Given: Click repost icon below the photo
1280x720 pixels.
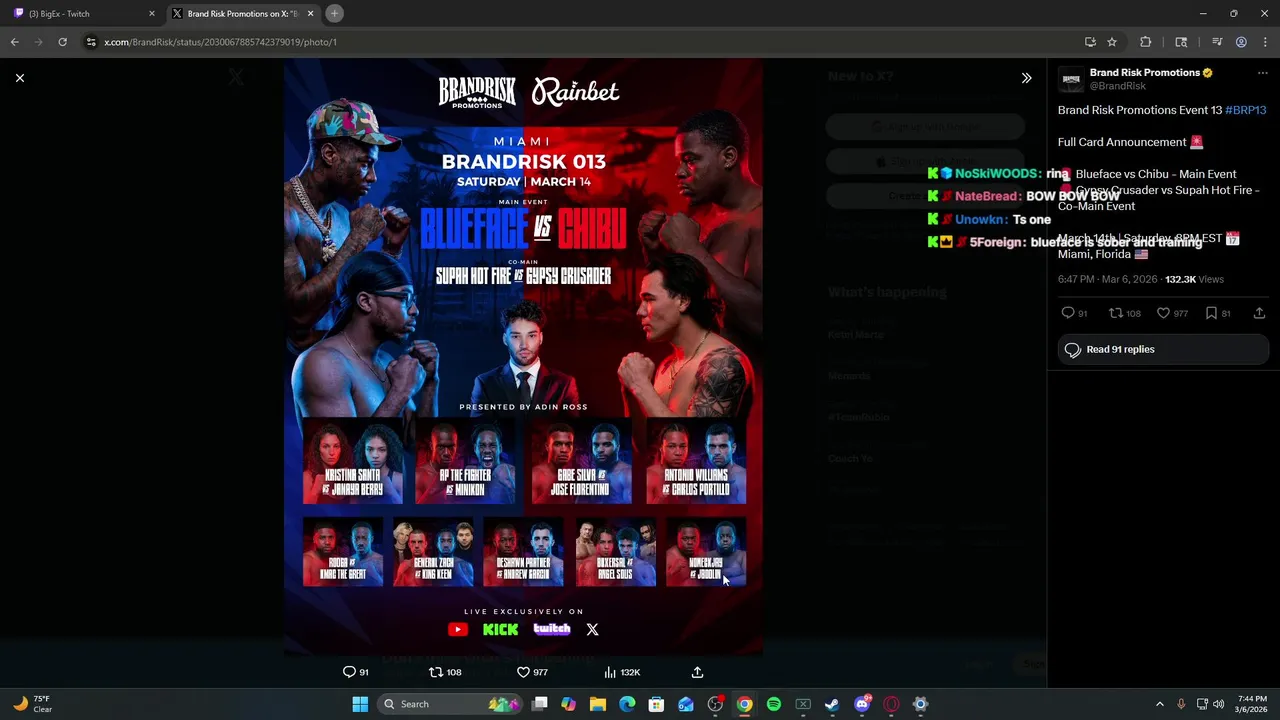Looking at the screenshot, I should (x=435, y=672).
